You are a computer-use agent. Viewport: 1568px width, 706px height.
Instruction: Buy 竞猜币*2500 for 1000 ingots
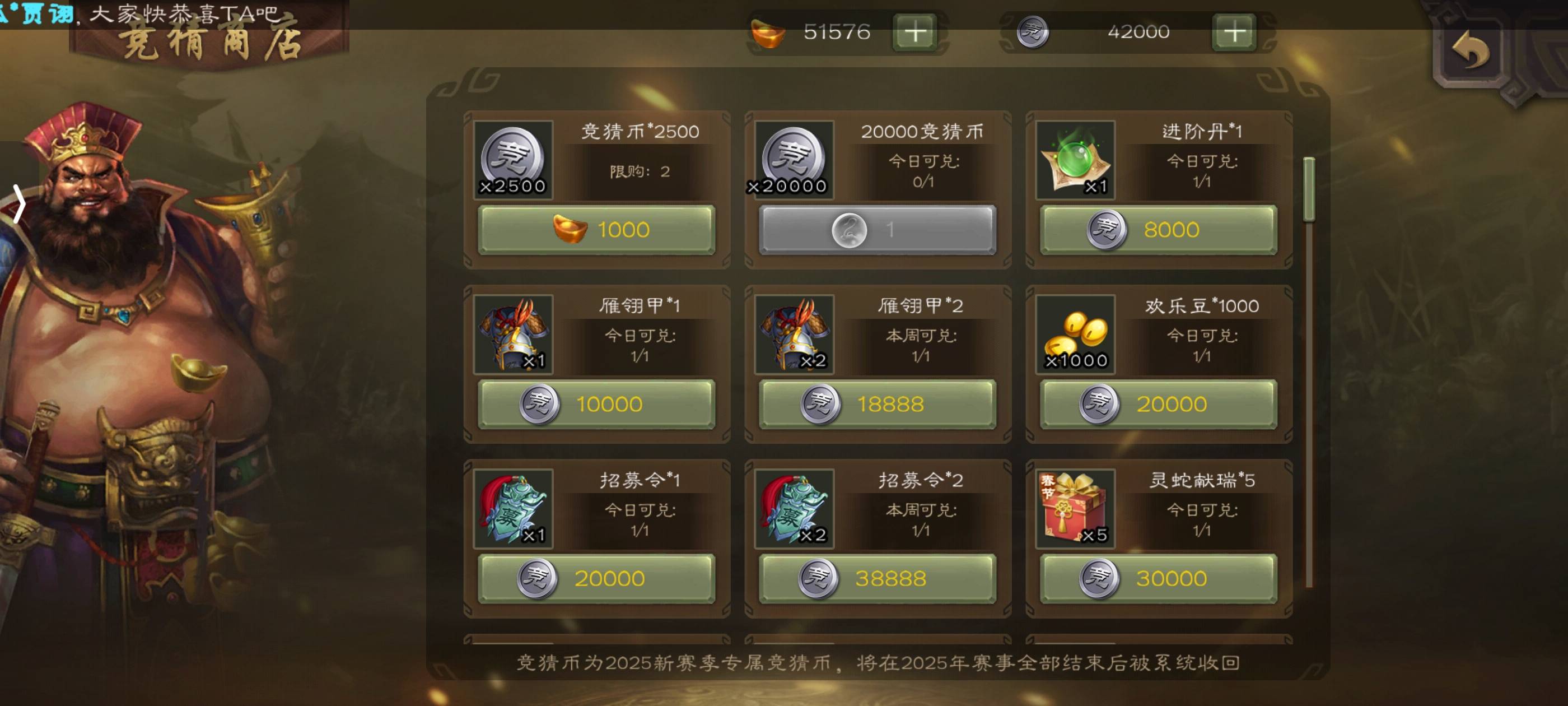[596, 230]
